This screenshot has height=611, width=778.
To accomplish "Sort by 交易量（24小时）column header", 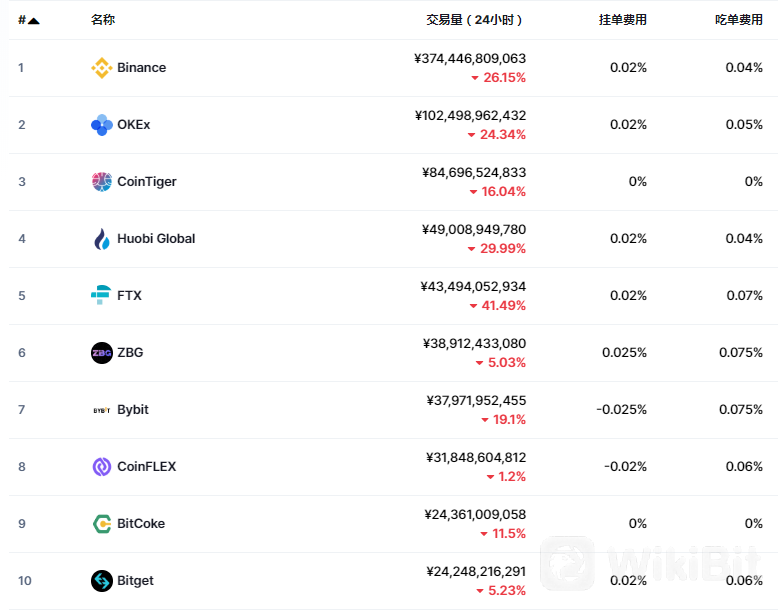I will point(474,20).
